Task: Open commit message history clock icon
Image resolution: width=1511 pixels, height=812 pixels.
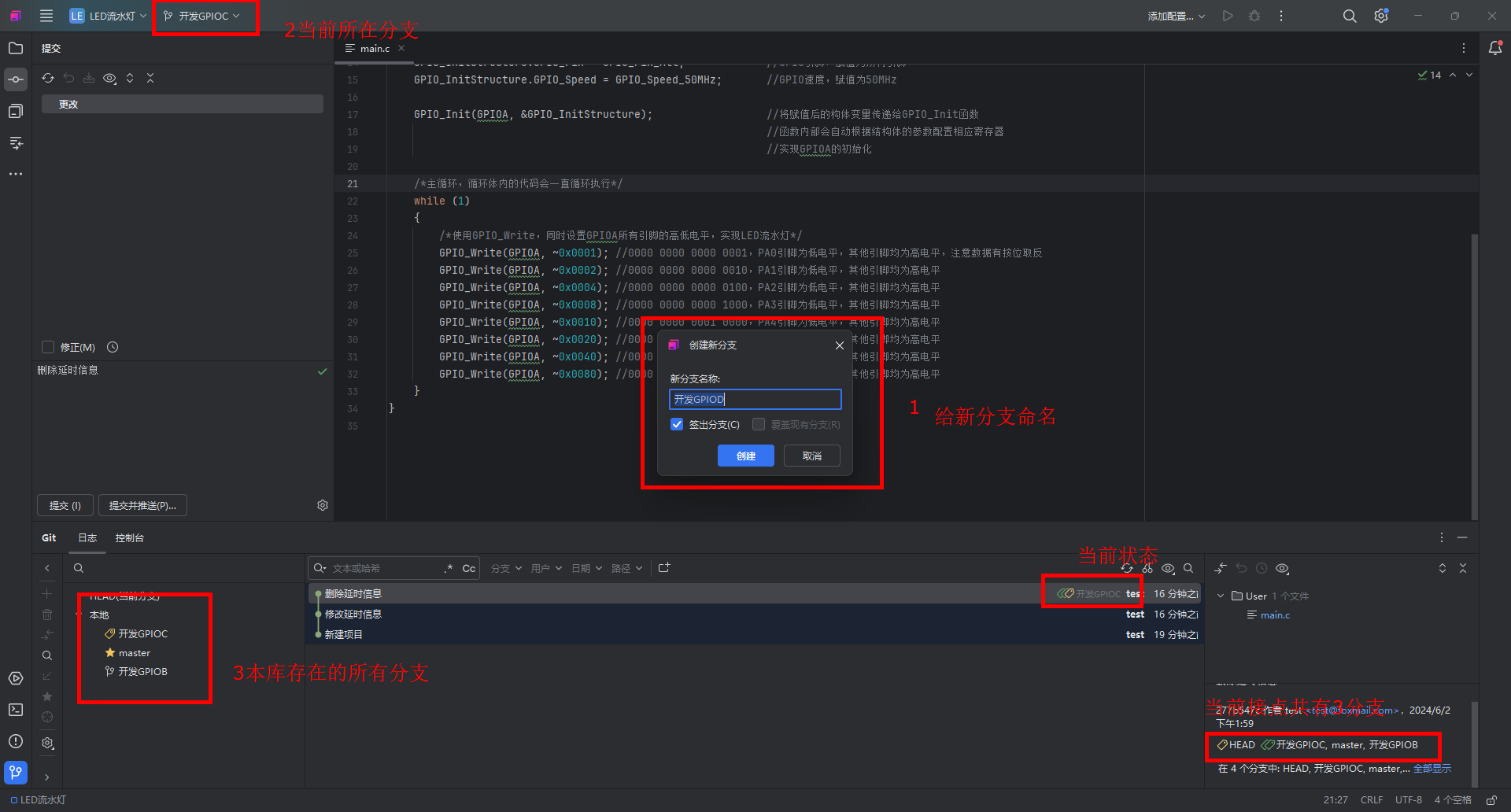Action: pos(113,347)
